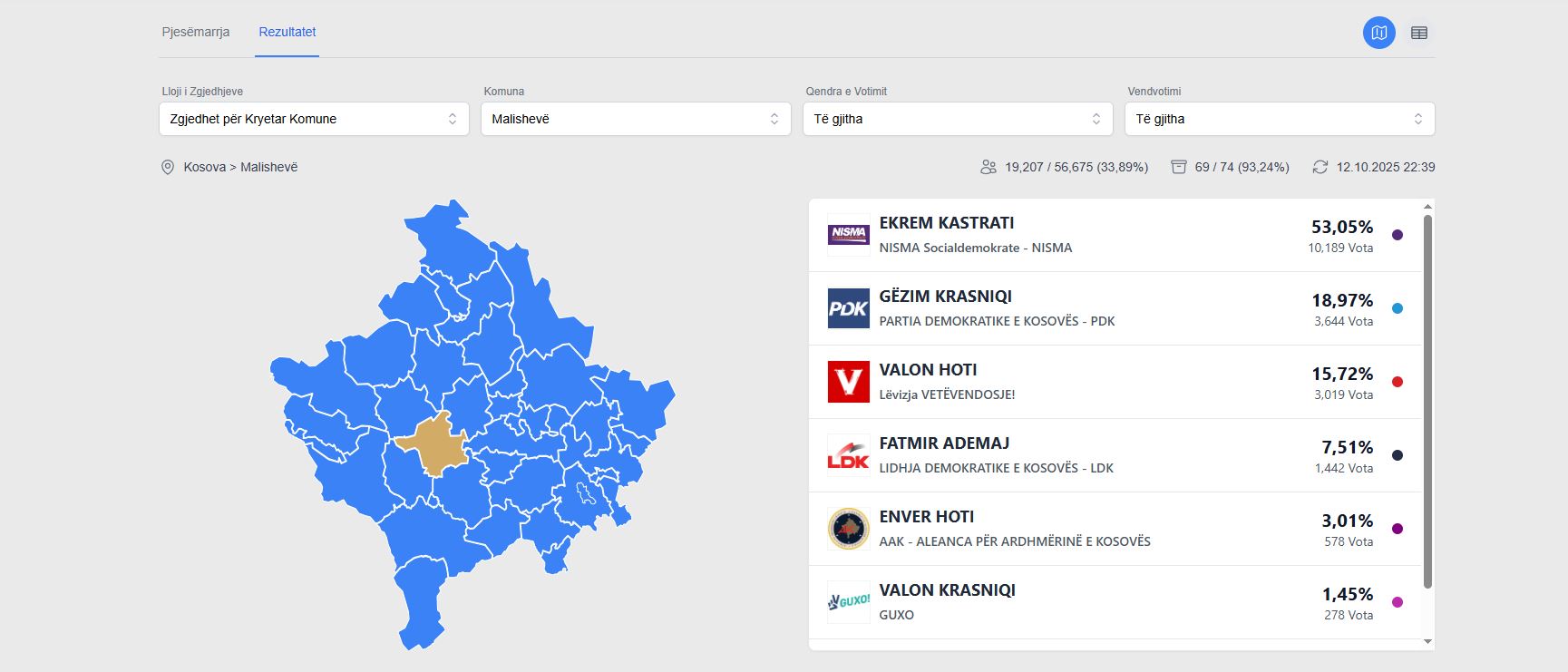Open the Komuna dropdown showing Malishevë
Image resolution: width=1568 pixels, height=672 pixels.
click(636, 119)
